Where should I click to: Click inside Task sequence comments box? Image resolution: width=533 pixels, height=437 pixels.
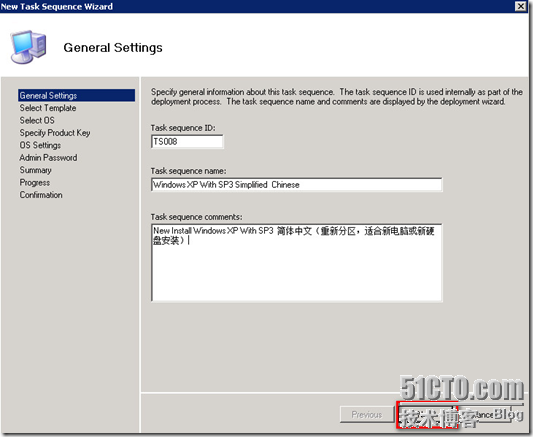coord(296,262)
